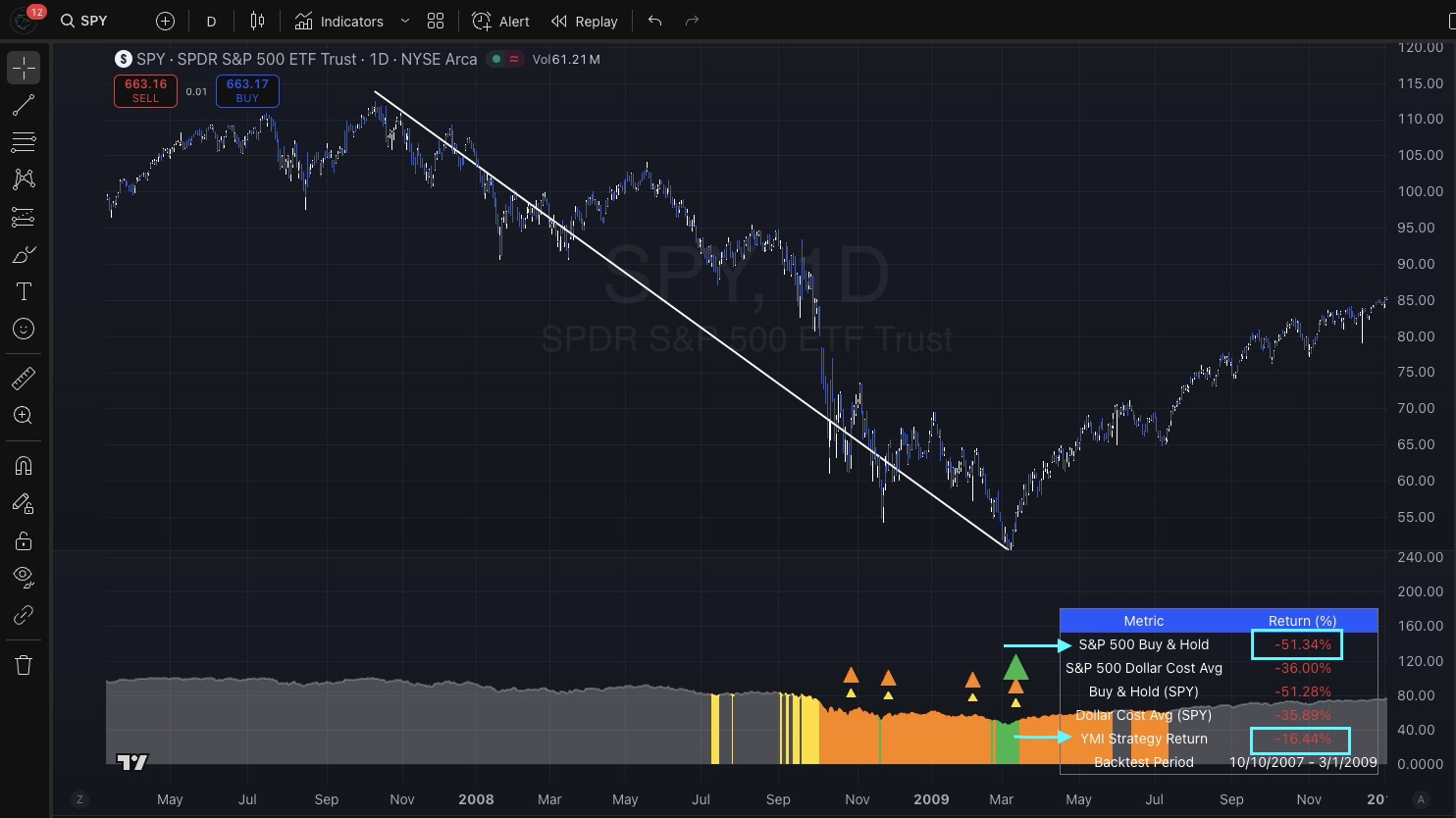Image resolution: width=1456 pixels, height=818 pixels.
Task: Toggle magnet mode for drawings
Action: pos(24,465)
